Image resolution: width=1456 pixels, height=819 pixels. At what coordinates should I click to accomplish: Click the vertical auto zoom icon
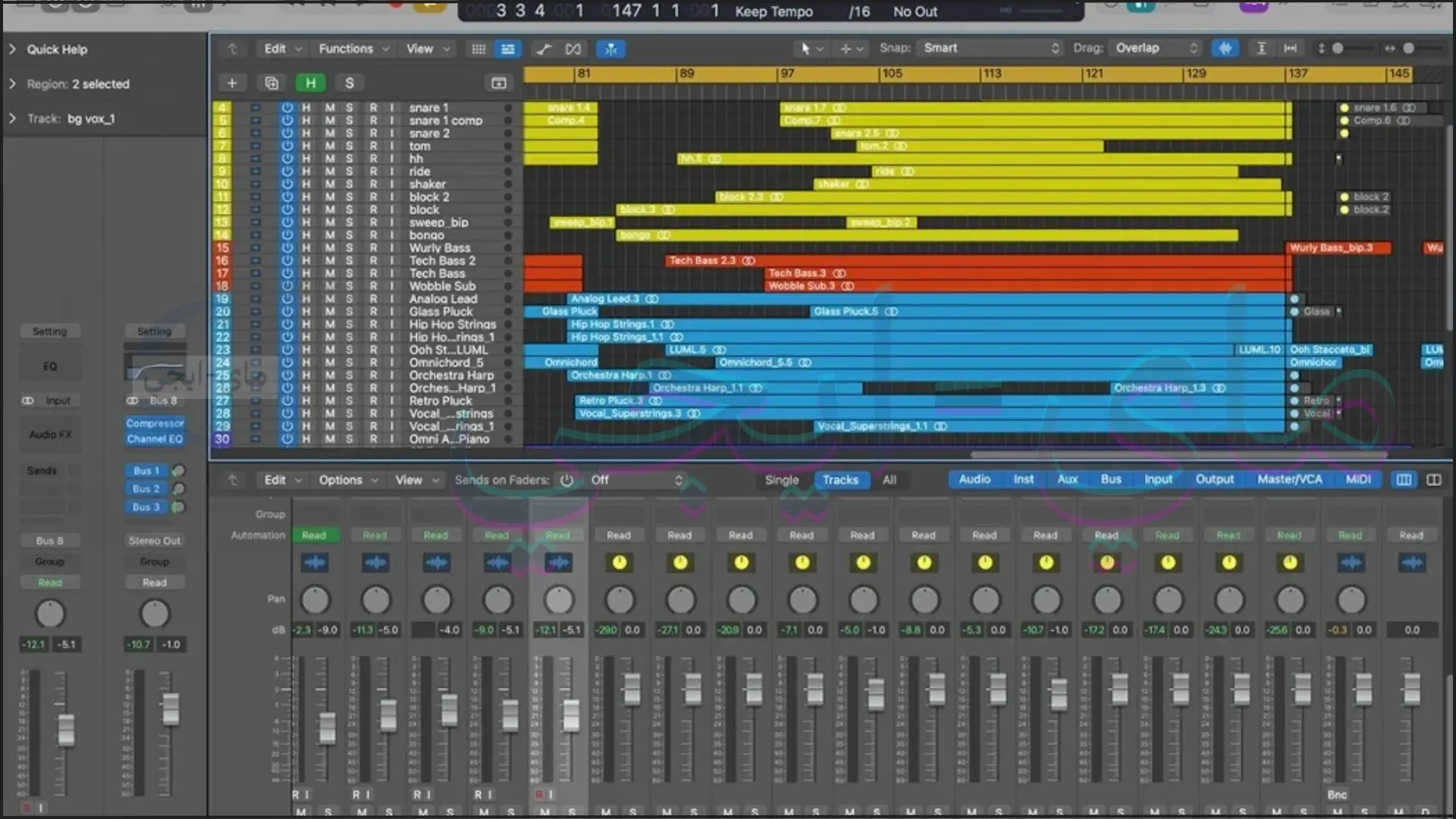[1261, 49]
